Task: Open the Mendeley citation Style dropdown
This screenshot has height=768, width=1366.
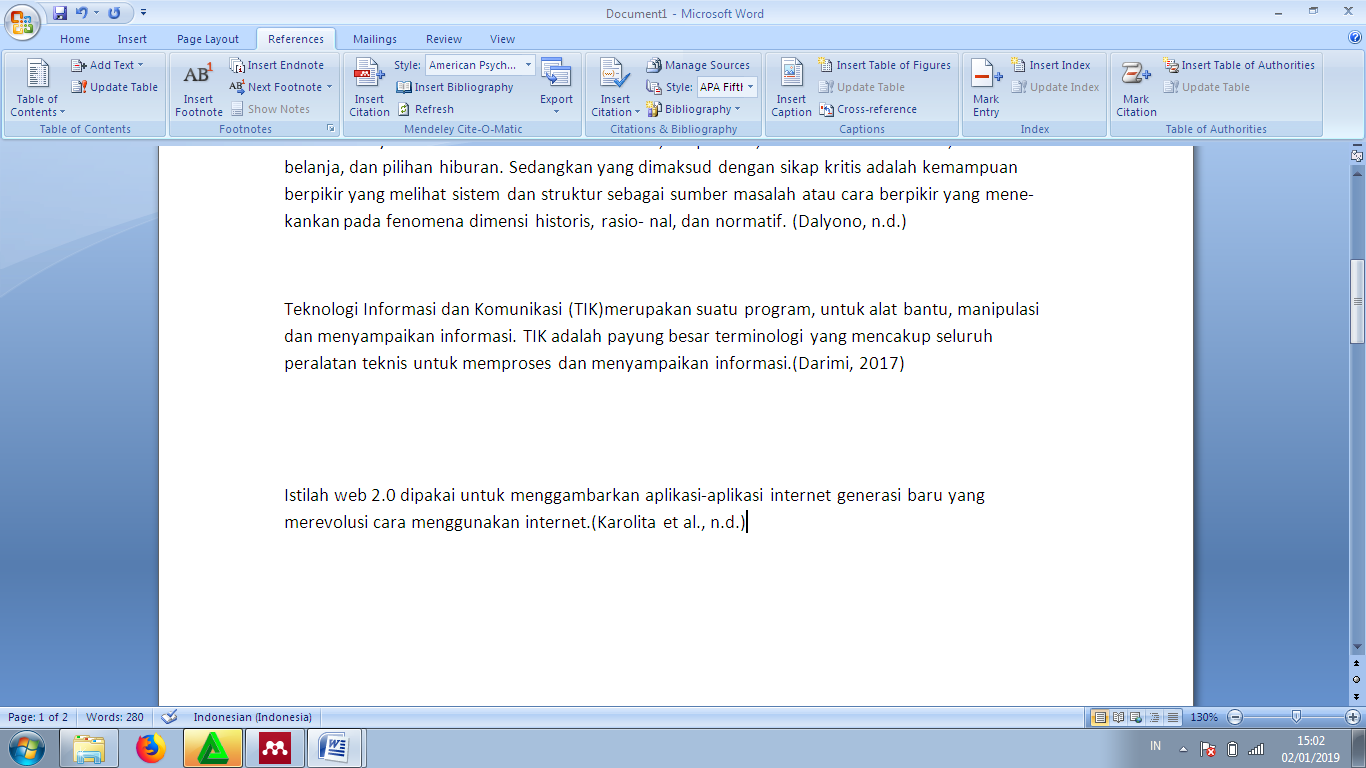Action: (528, 65)
